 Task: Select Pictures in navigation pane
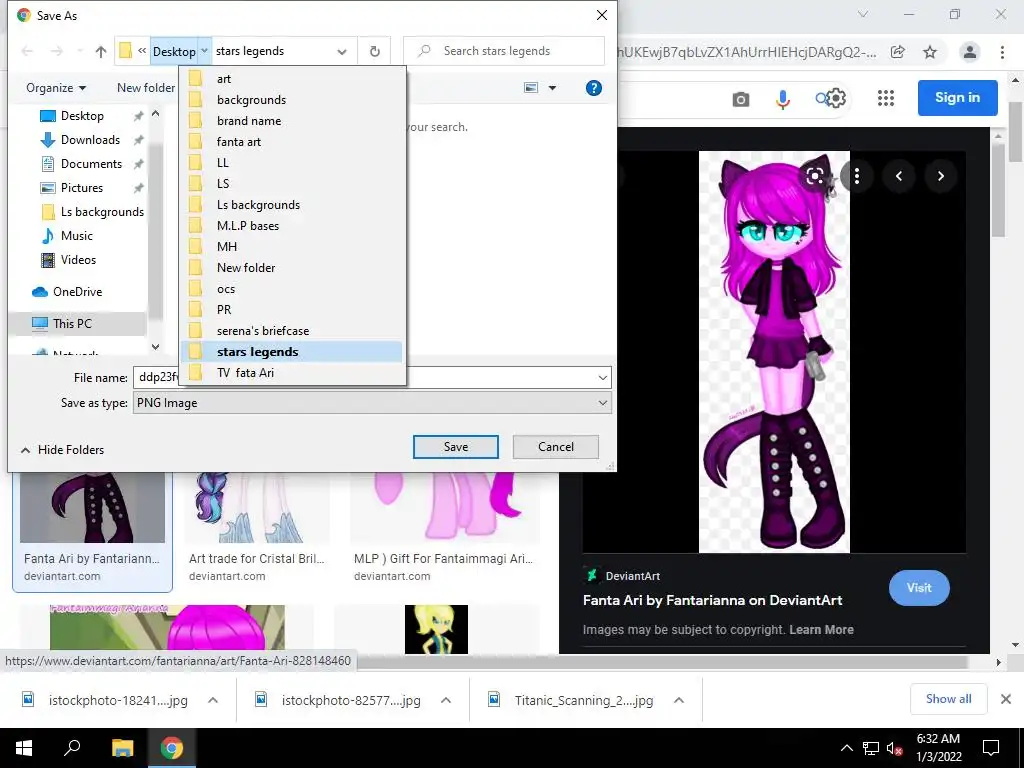tap(82, 188)
